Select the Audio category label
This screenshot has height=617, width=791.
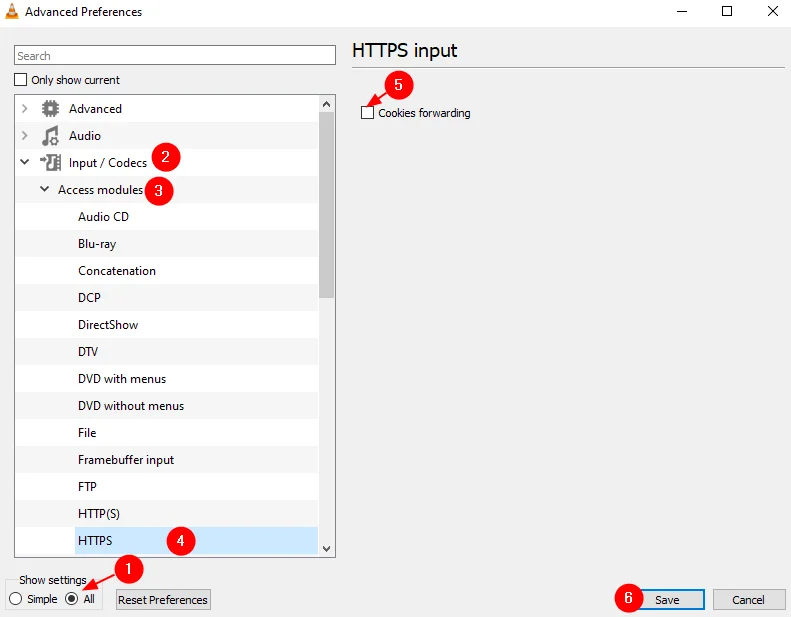tap(85, 136)
